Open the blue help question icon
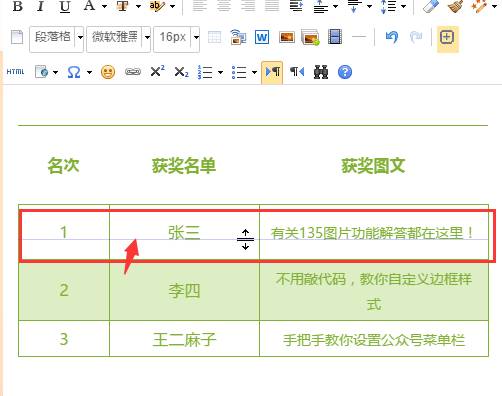502x396 pixels. (x=345, y=72)
